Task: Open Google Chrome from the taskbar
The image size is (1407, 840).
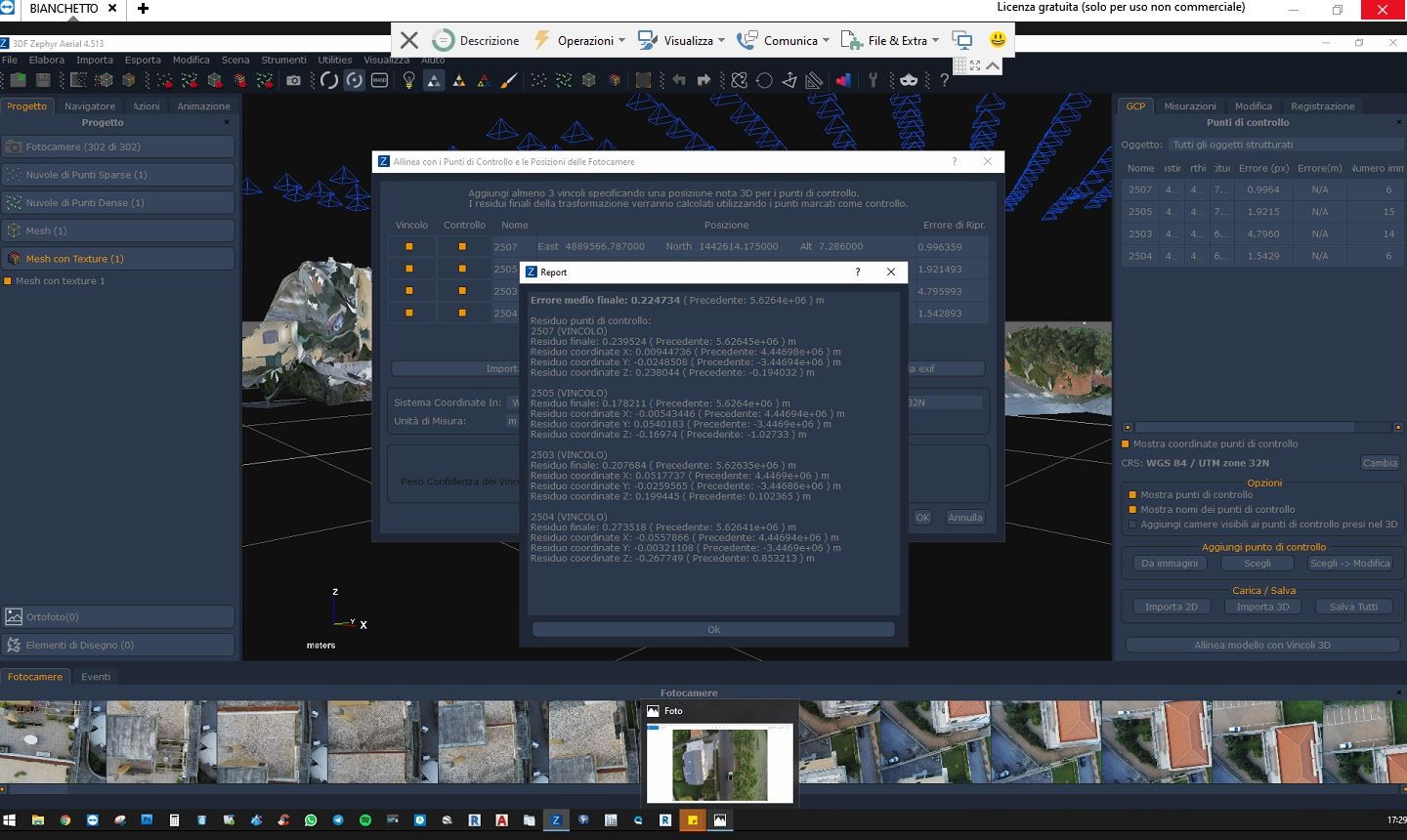Action: 65,820
